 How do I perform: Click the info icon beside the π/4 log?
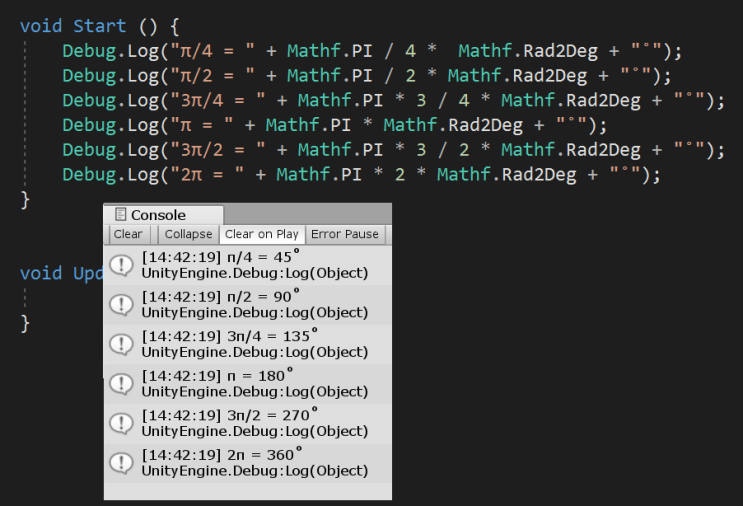121,265
